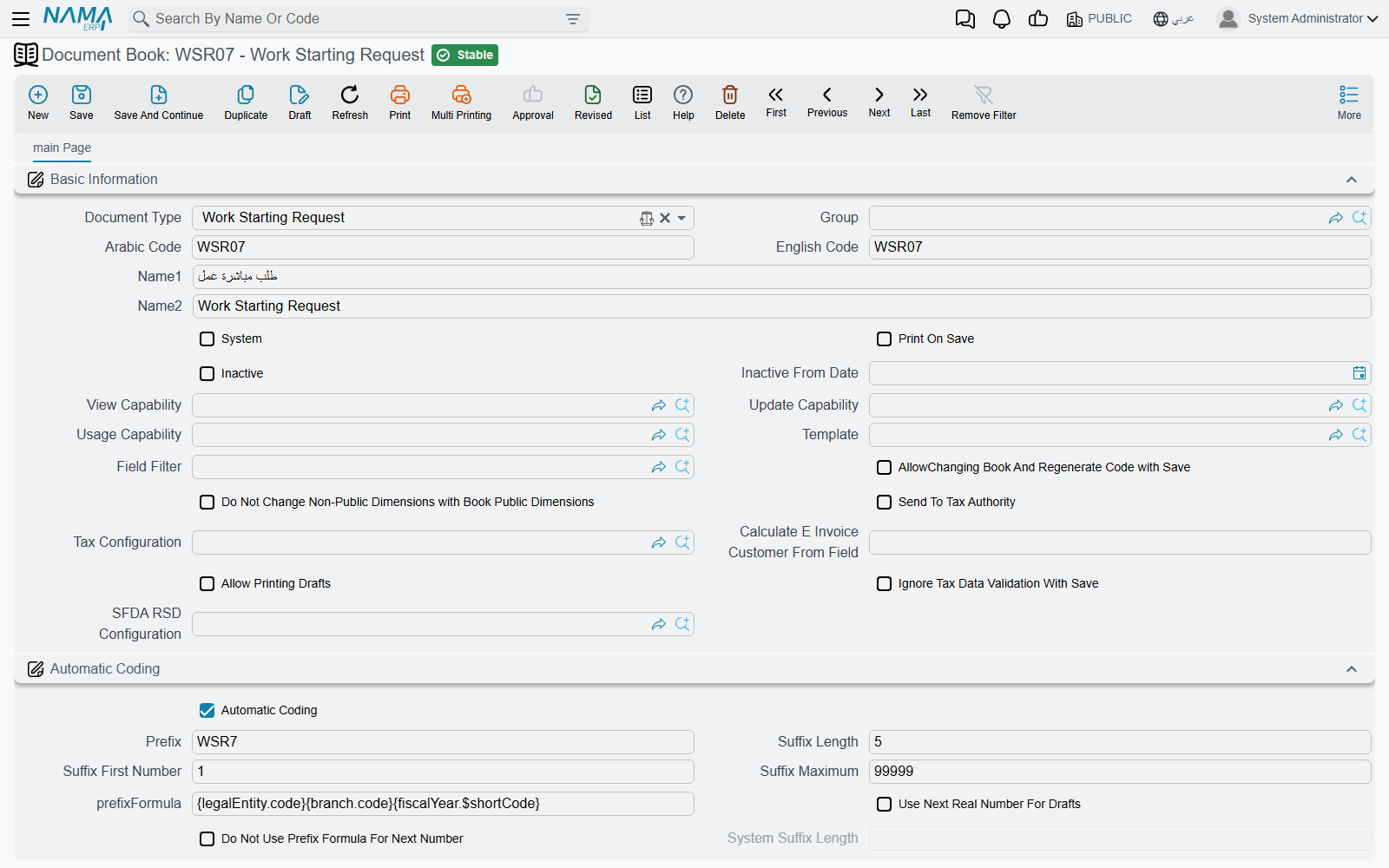Open the hamburger main menu

pyautogui.click(x=21, y=18)
